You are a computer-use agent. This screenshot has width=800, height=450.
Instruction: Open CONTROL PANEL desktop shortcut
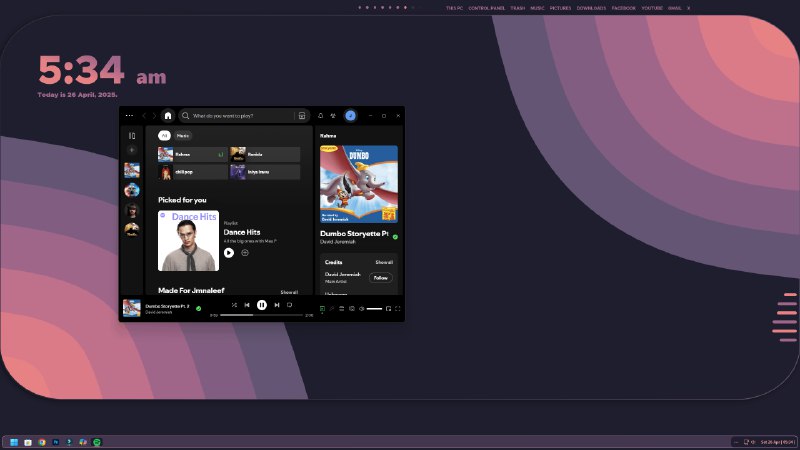click(x=487, y=8)
